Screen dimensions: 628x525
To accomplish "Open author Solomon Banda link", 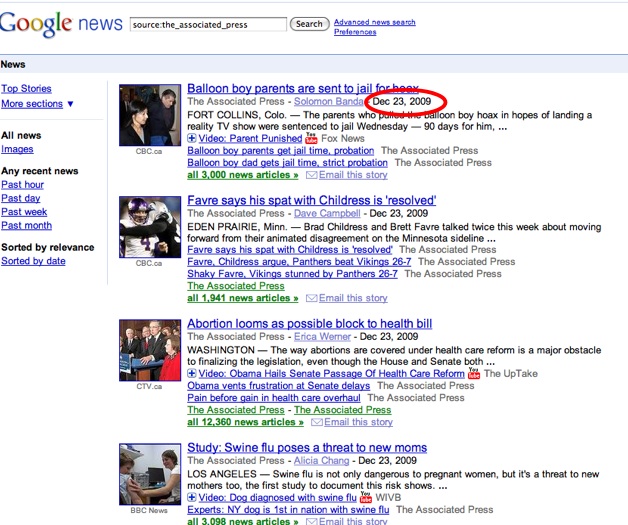I will [328, 101].
